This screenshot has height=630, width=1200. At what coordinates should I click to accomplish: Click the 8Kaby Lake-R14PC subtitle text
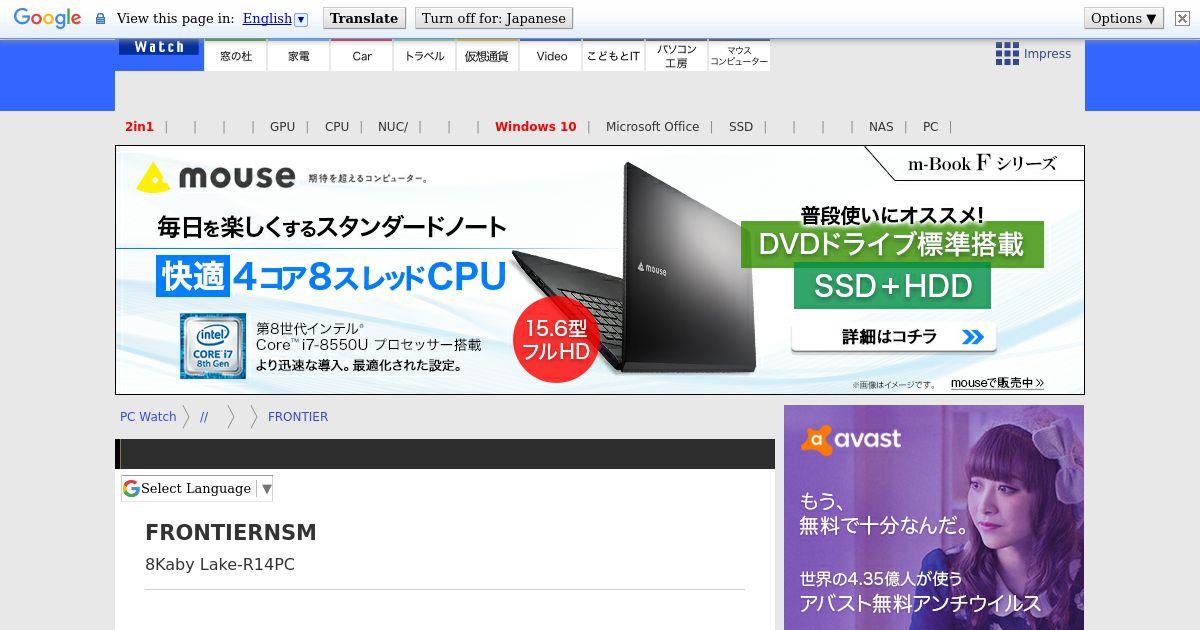click(x=220, y=564)
